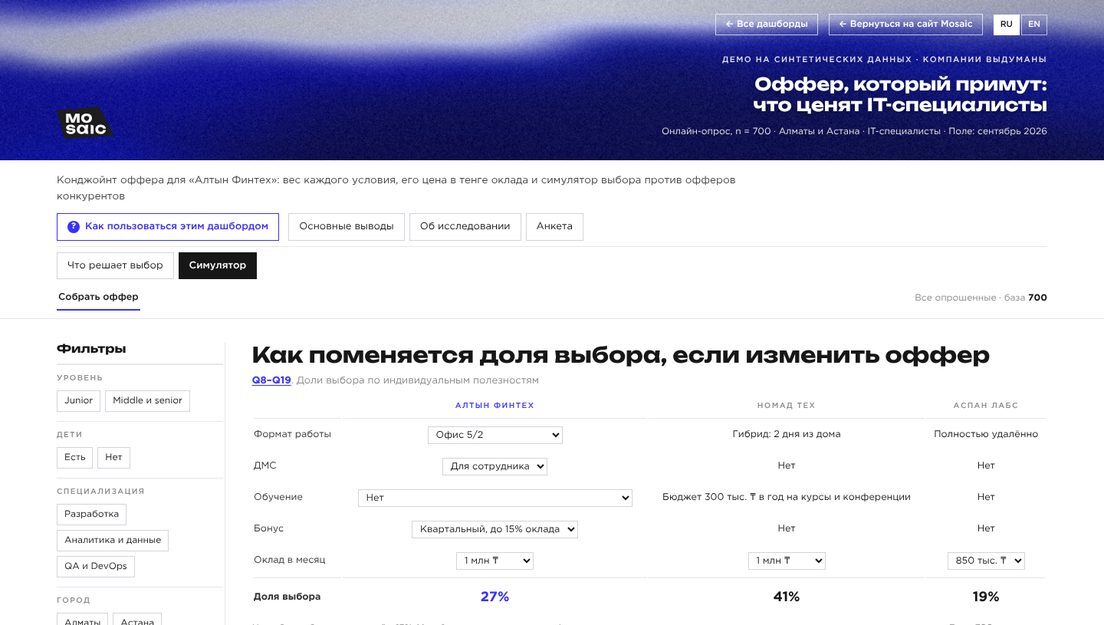
Task: Filter by children 'Нет'
Action: click(x=113, y=457)
